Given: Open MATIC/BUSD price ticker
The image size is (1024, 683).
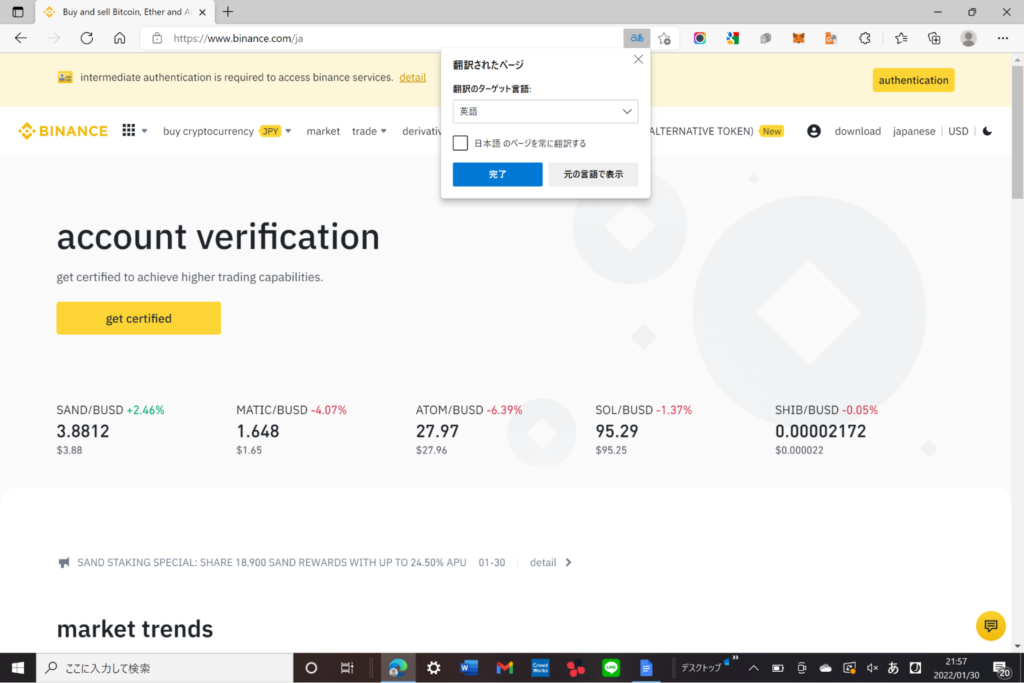Looking at the screenshot, I should pos(291,429).
